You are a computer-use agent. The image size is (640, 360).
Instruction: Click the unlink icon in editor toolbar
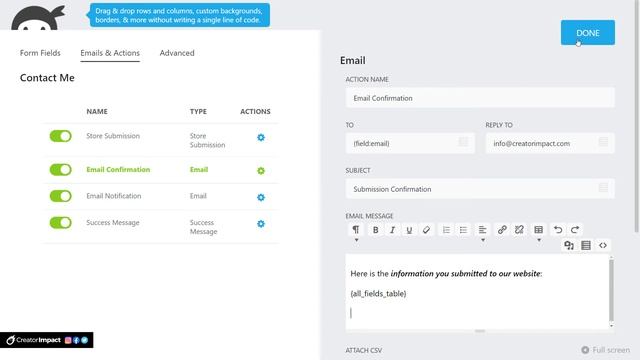[519, 230]
